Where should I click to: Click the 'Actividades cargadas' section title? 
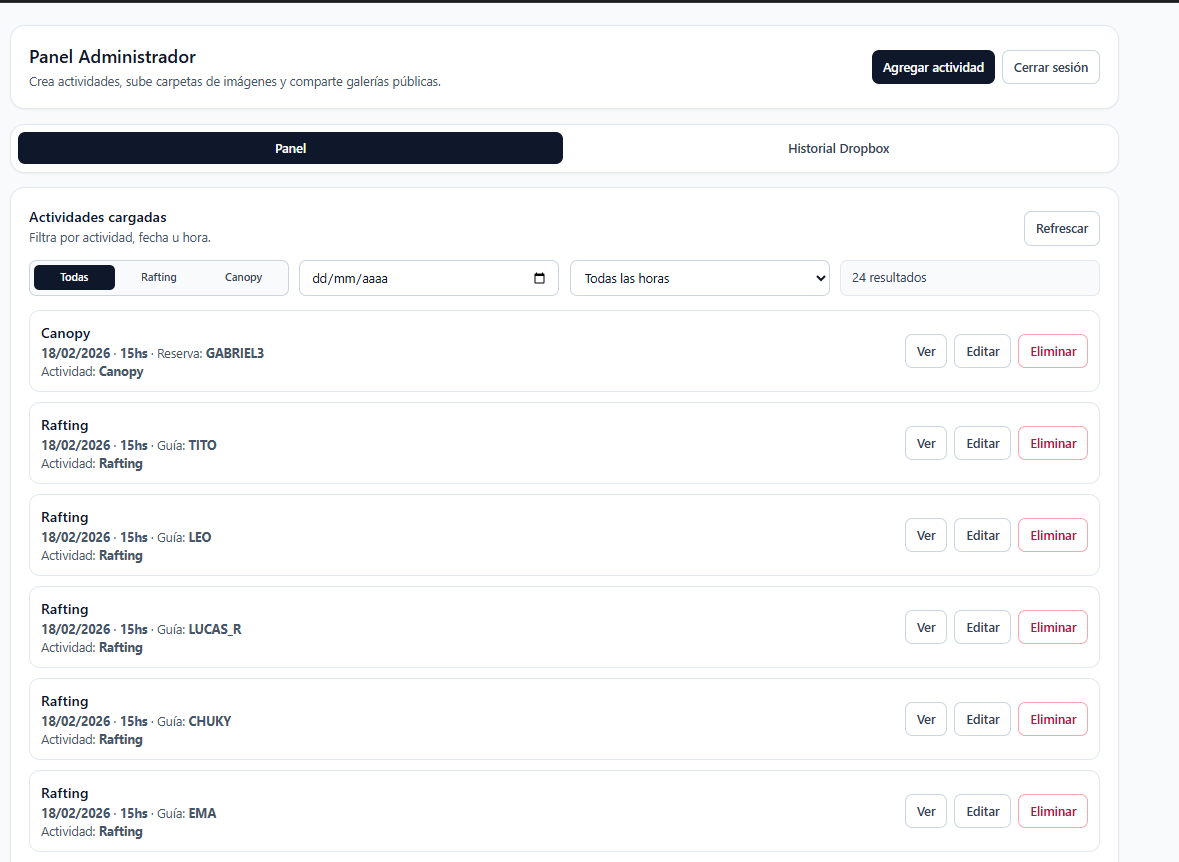[x=98, y=217]
